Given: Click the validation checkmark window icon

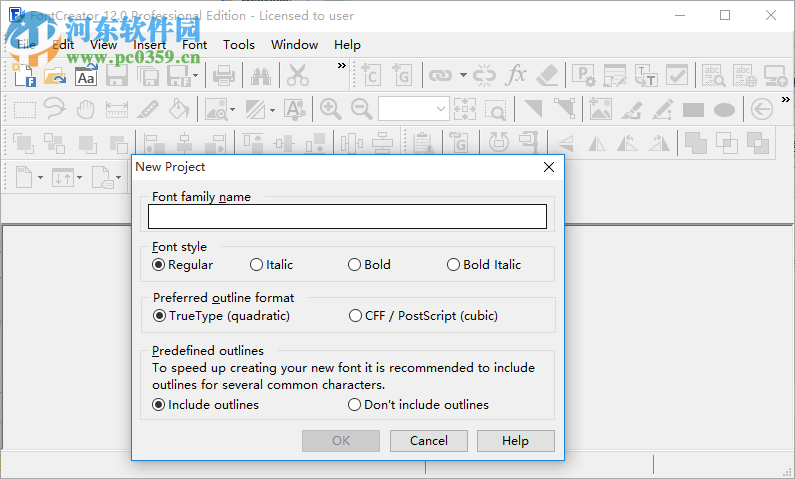Looking at the screenshot, I should pos(677,76).
